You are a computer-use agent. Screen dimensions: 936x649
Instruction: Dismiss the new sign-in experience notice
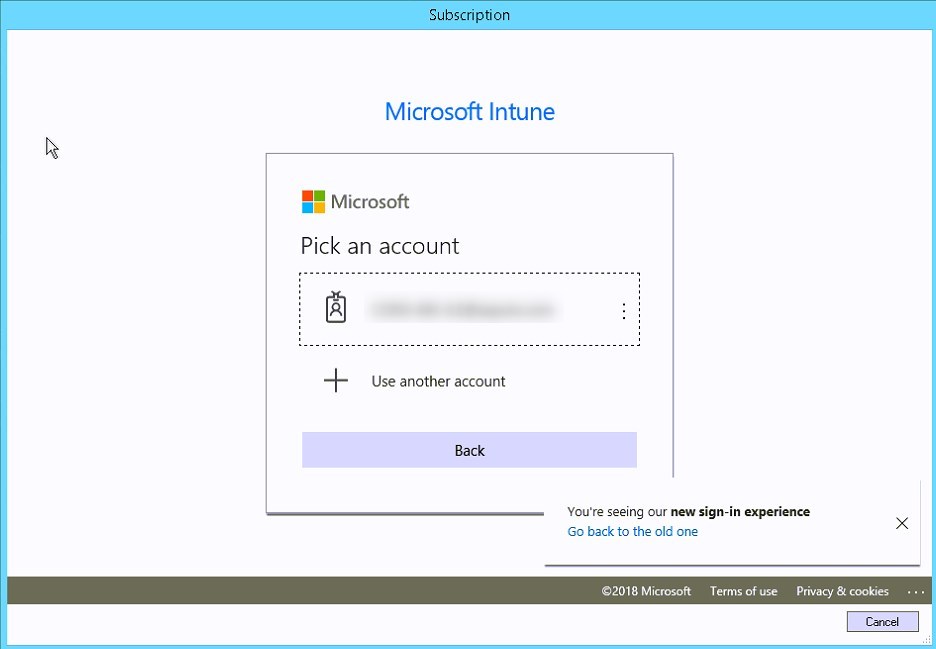[x=902, y=523]
